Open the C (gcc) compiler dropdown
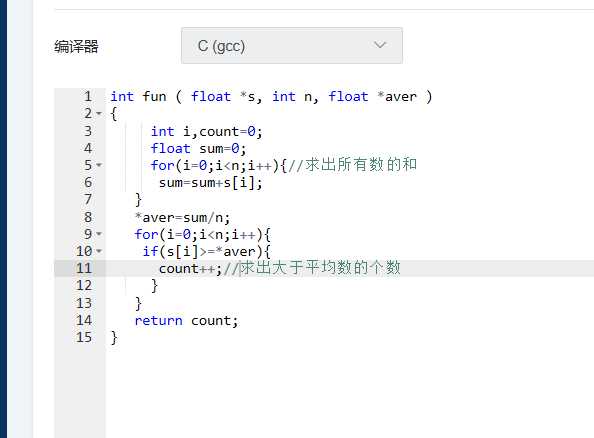Screen dimensions: 594x438 pos(292,45)
